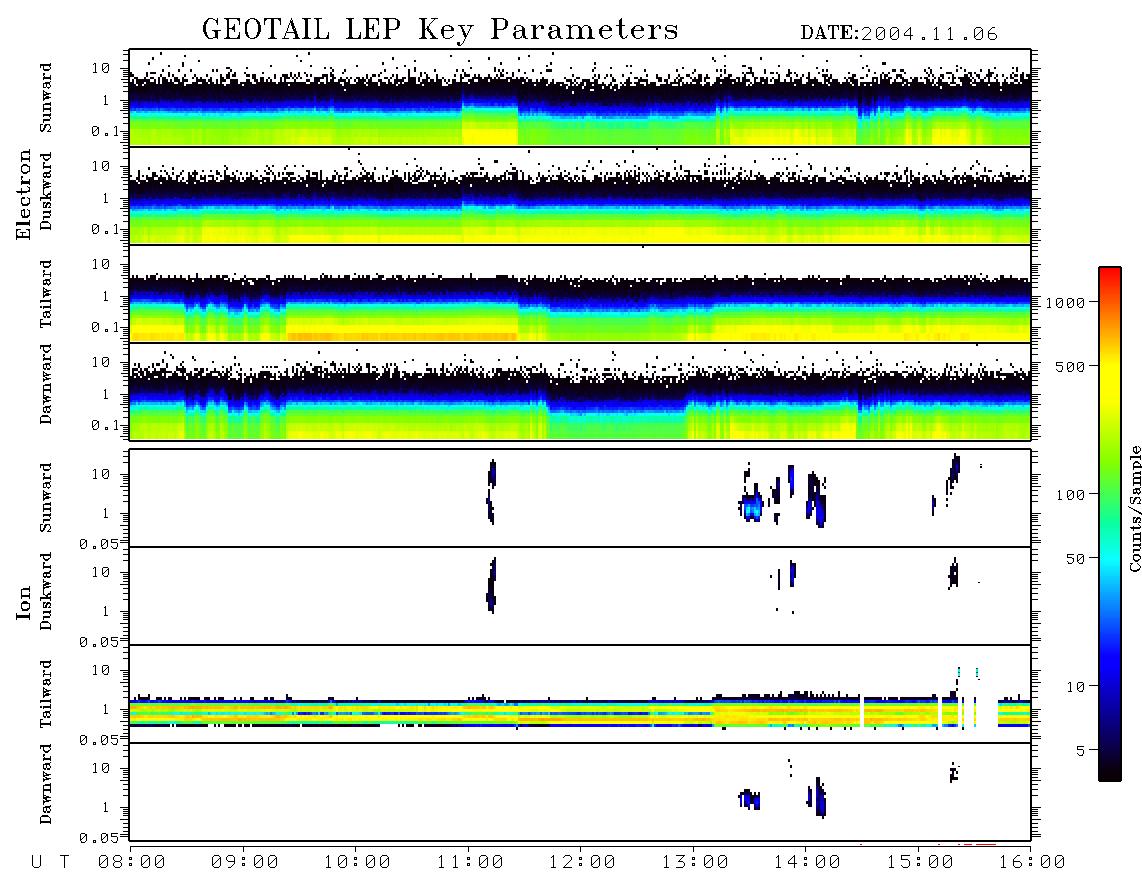The image size is (1142, 880).
Task: Select the Ion Duskward panel label
Action: (46, 591)
